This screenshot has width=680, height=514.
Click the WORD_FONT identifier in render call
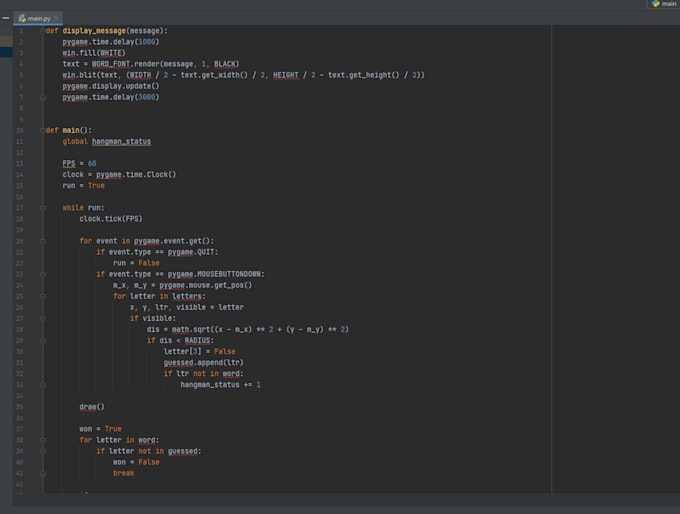click(111, 64)
